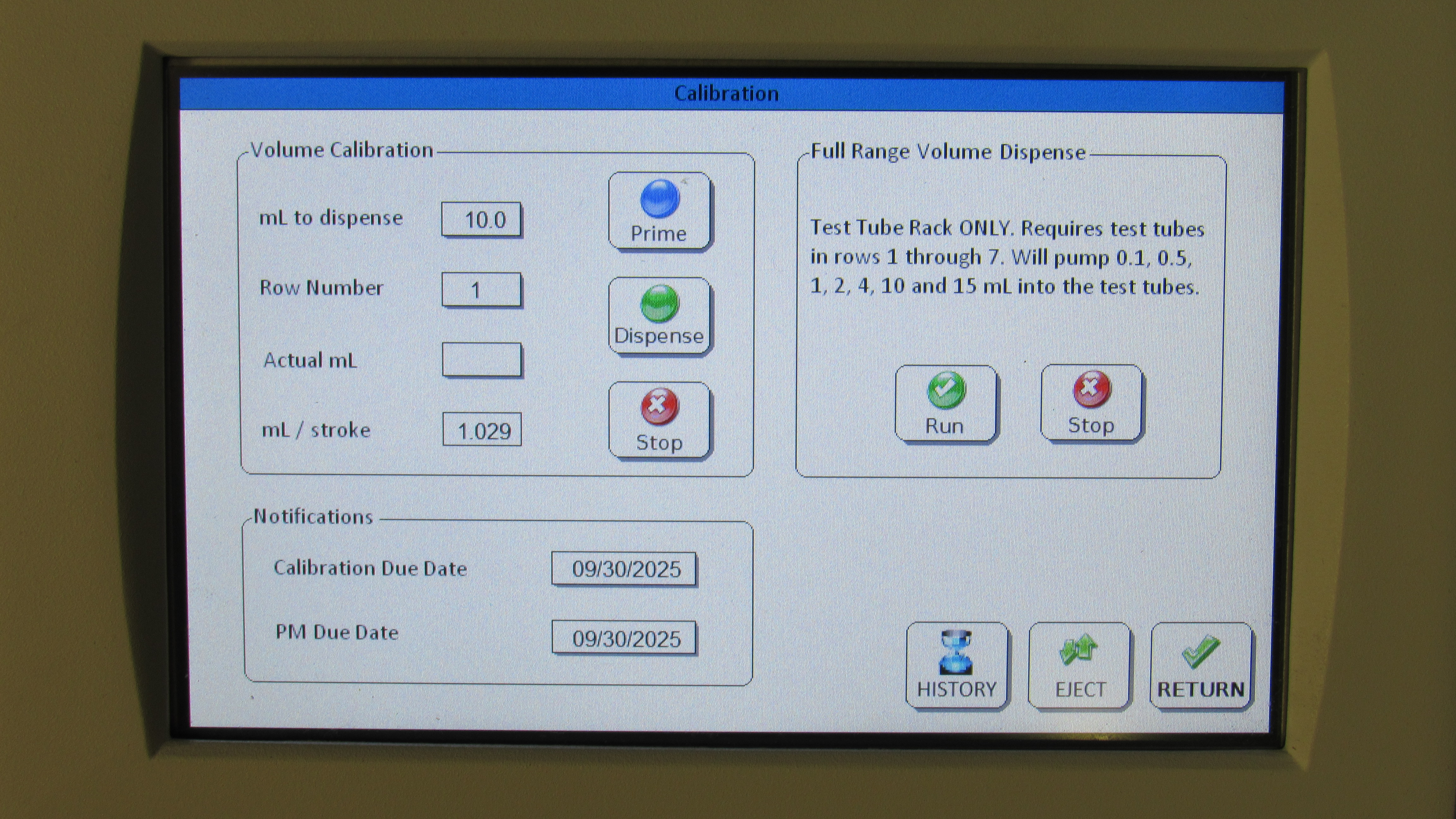Open the Calibration Due Date field

[x=625, y=569]
